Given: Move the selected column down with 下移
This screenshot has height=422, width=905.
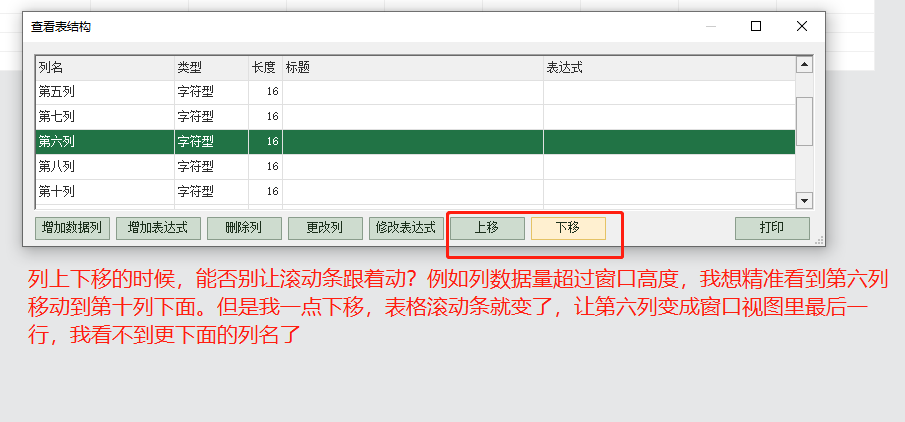Looking at the screenshot, I should click(x=568, y=228).
